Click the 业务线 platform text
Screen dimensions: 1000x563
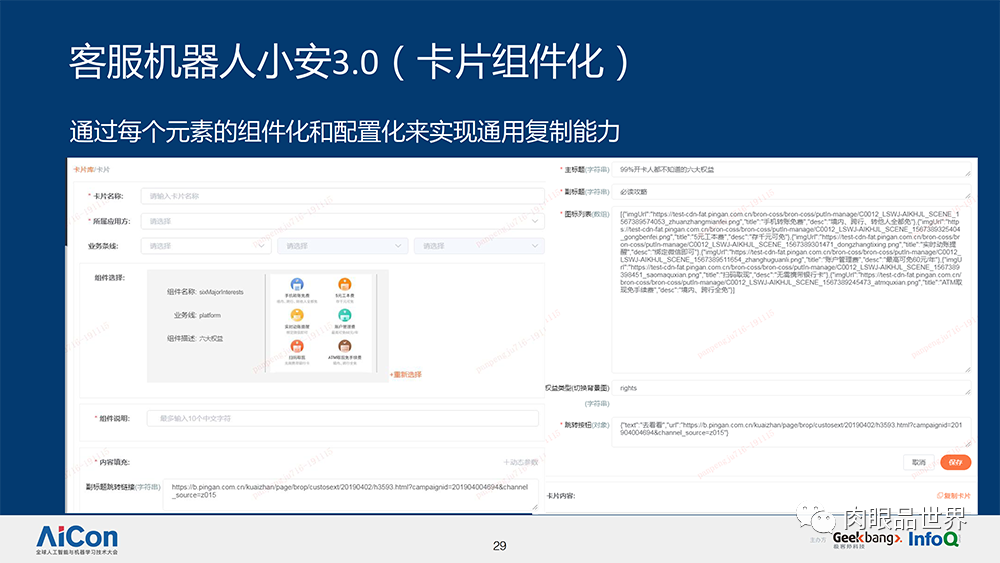point(210,315)
